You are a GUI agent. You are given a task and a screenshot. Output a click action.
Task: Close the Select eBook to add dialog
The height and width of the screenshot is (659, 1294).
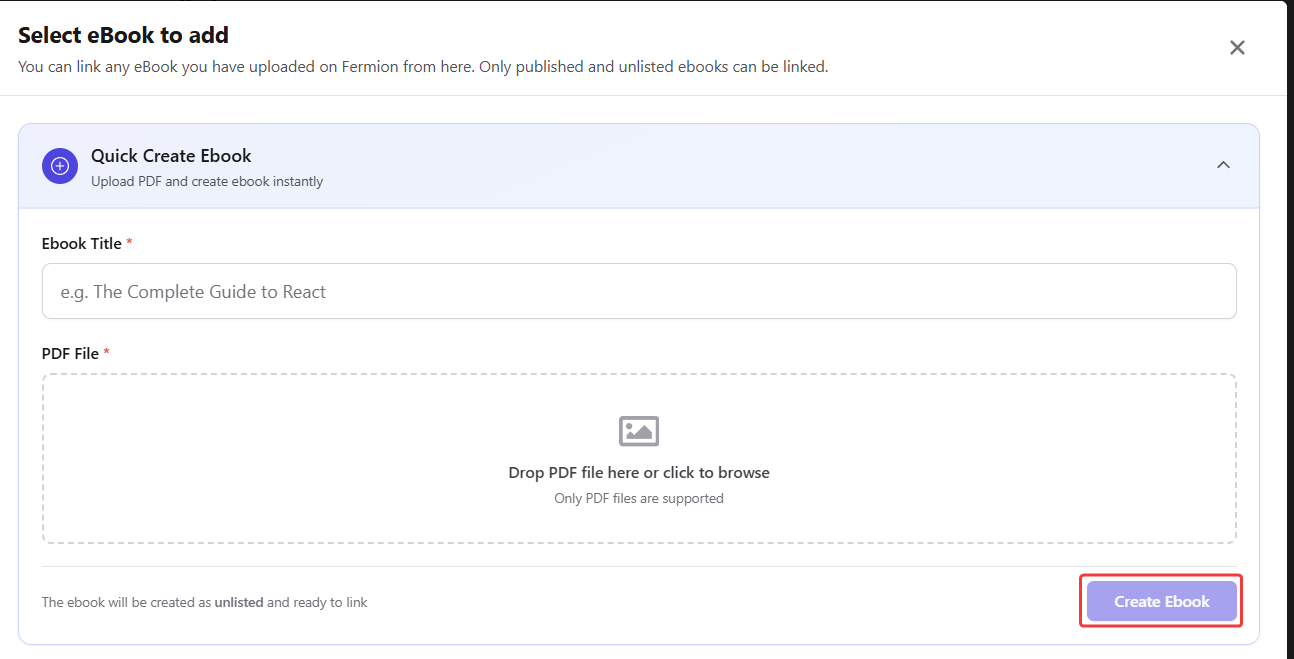pyautogui.click(x=1237, y=48)
